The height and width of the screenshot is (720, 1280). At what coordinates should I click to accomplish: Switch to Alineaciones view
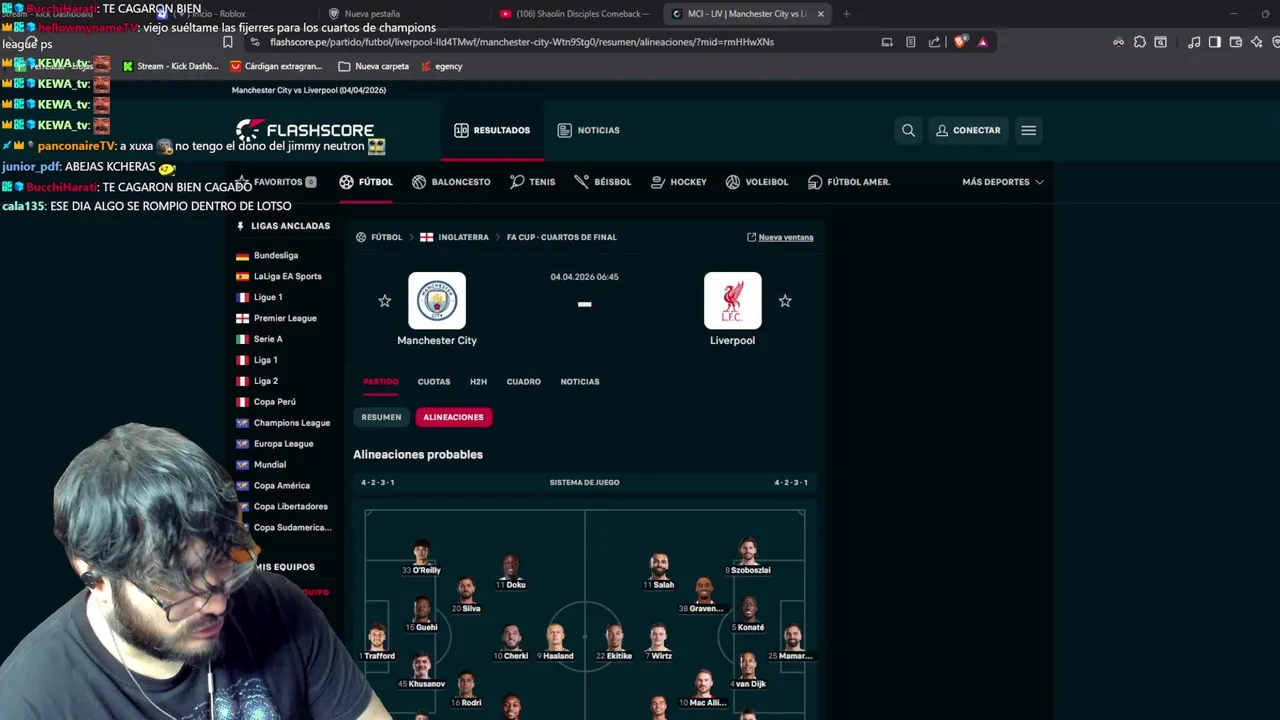pos(453,417)
